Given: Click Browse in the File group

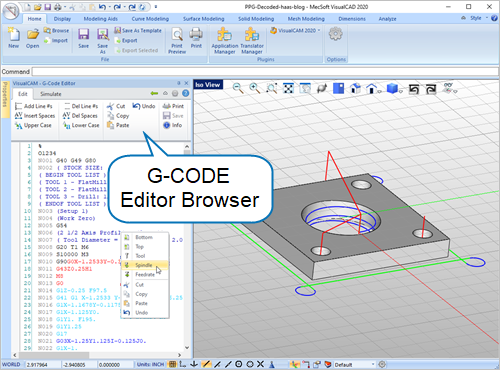Looking at the screenshot, I should point(56,31).
